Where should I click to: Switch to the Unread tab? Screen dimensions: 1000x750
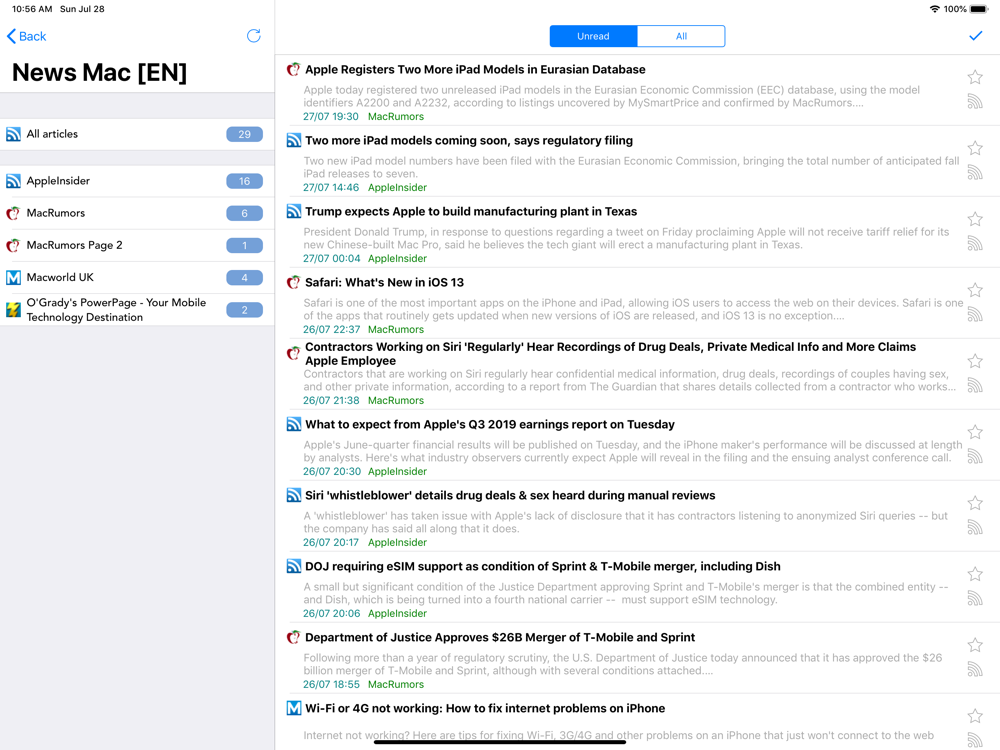click(593, 36)
